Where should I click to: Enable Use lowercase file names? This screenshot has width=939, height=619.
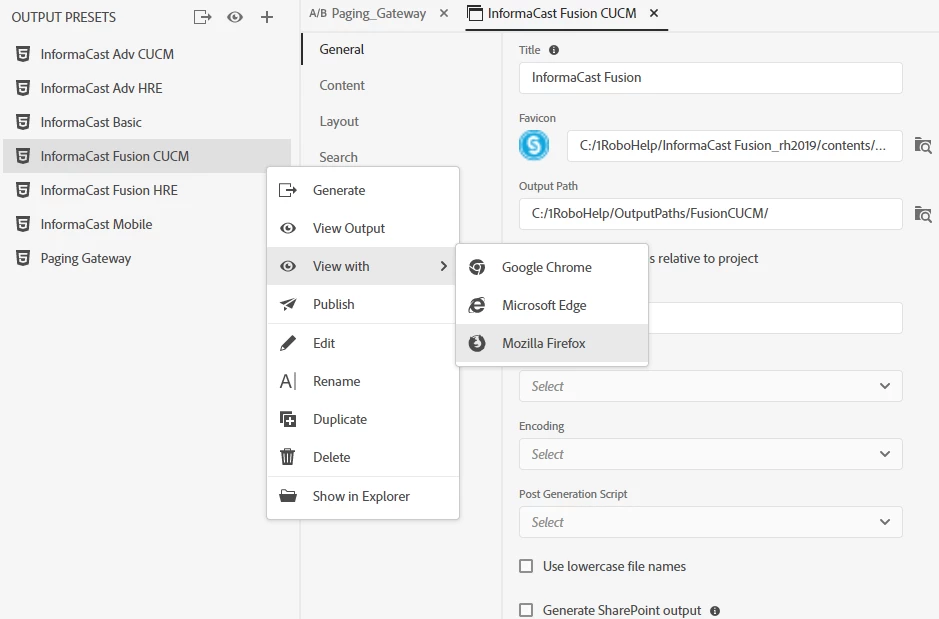(x=526, y=566)
